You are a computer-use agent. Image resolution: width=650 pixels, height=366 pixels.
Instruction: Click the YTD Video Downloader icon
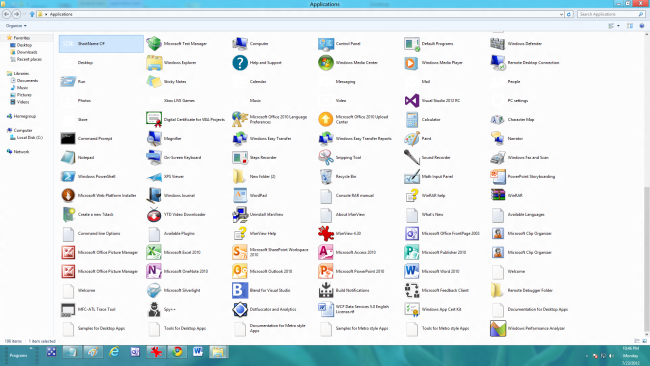[x=154, y=214]
